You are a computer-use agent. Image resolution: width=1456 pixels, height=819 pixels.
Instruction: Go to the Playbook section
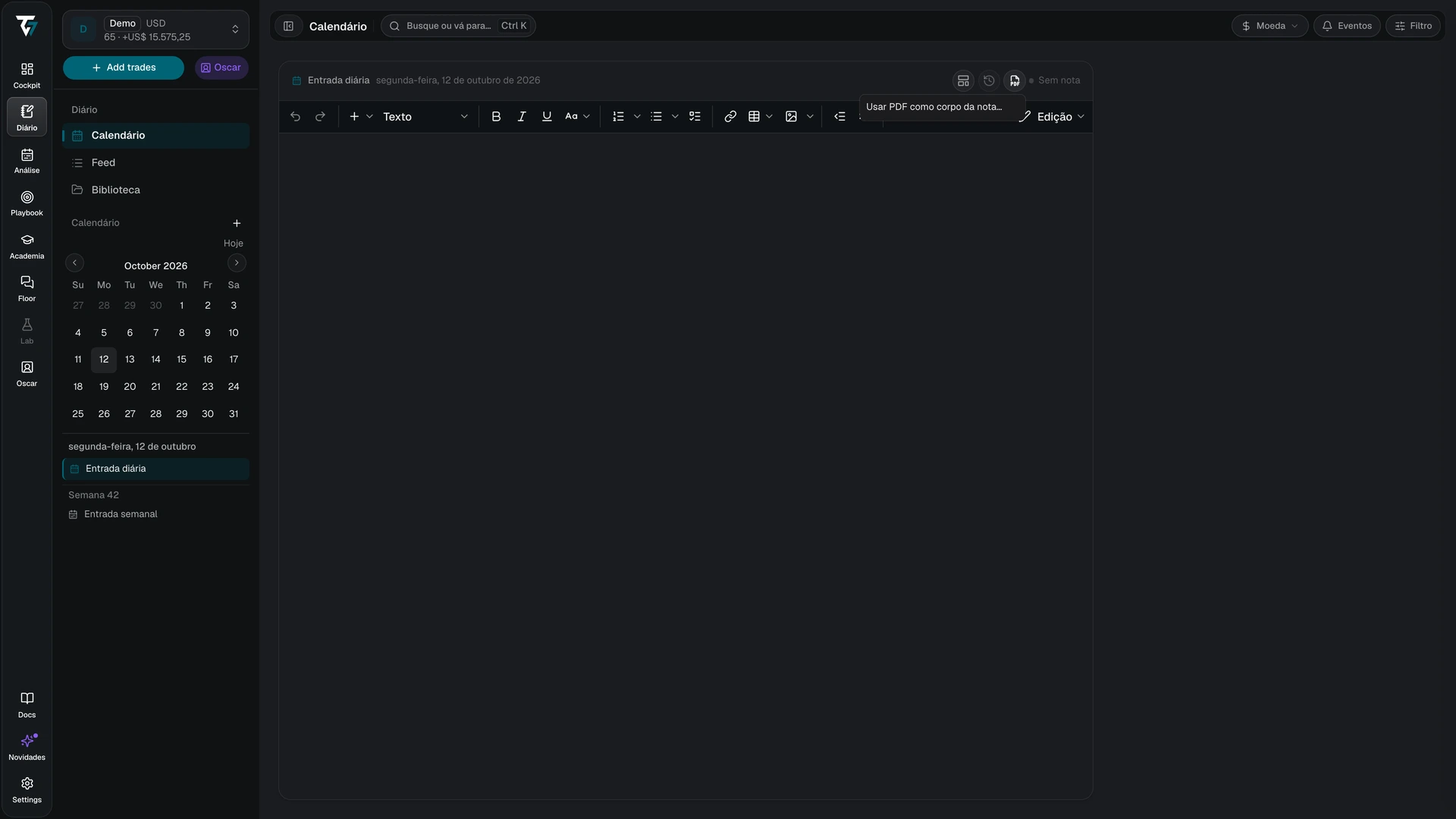click(x=27, y=203)
